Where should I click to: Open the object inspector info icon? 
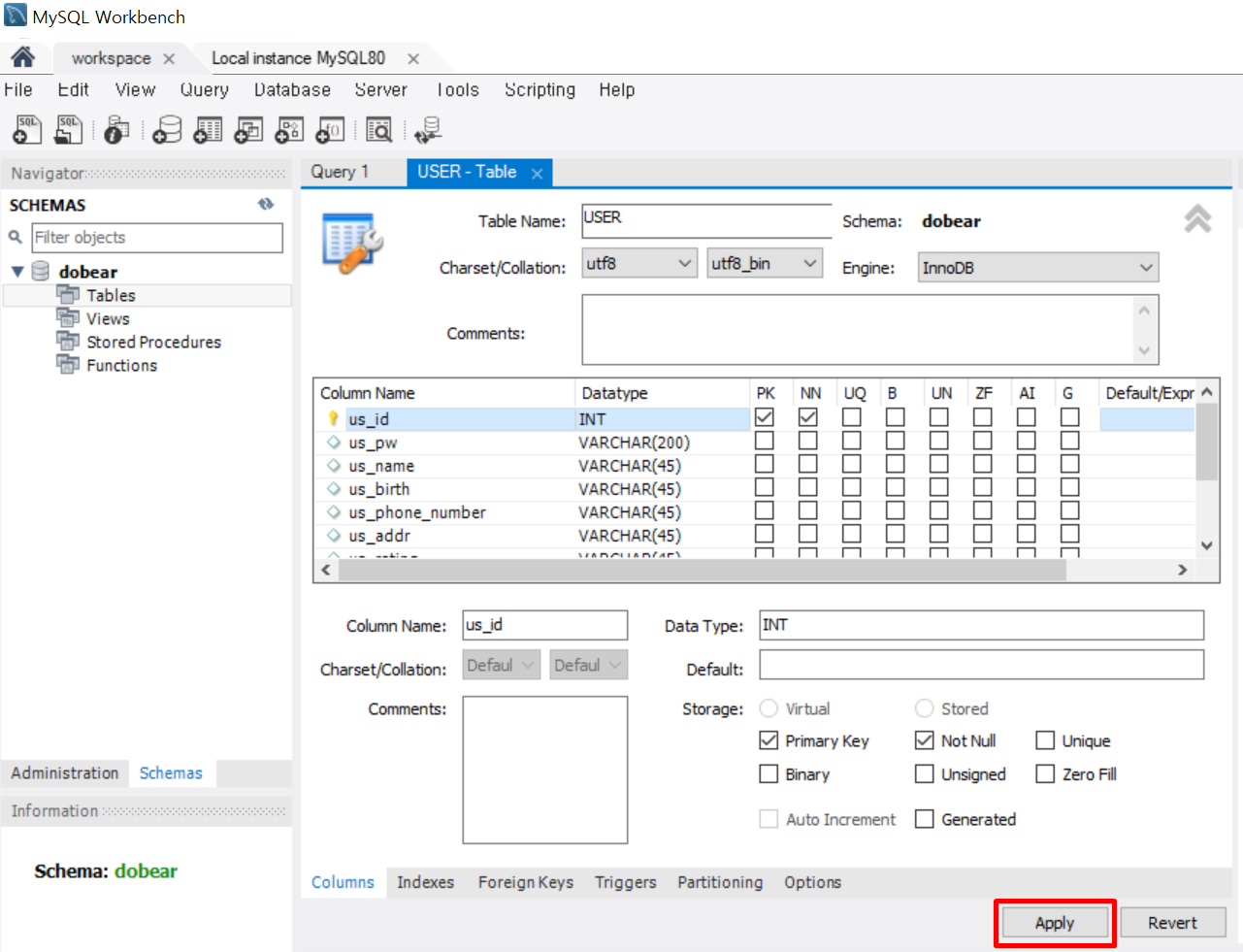click(x=116, y=129)
